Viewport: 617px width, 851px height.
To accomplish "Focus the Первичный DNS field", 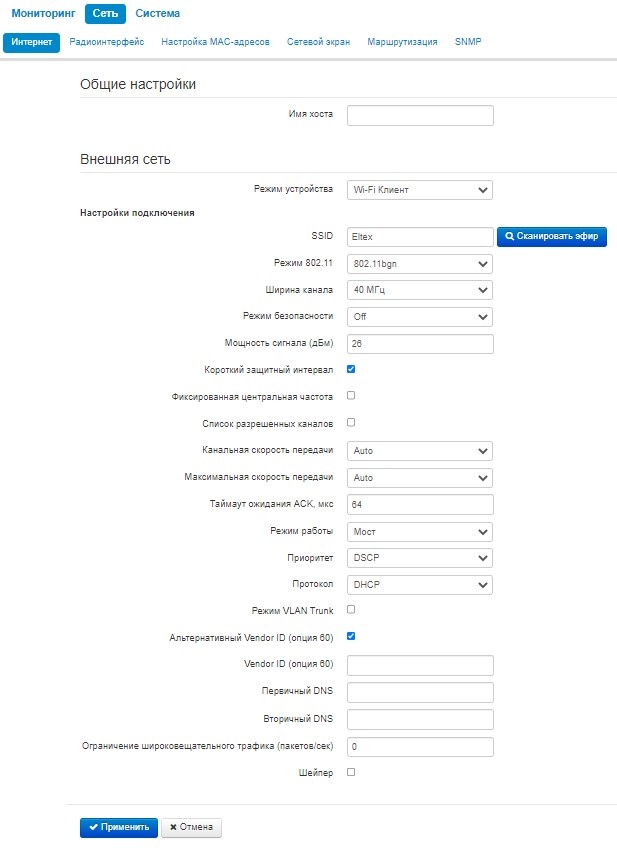I will 420,693.
